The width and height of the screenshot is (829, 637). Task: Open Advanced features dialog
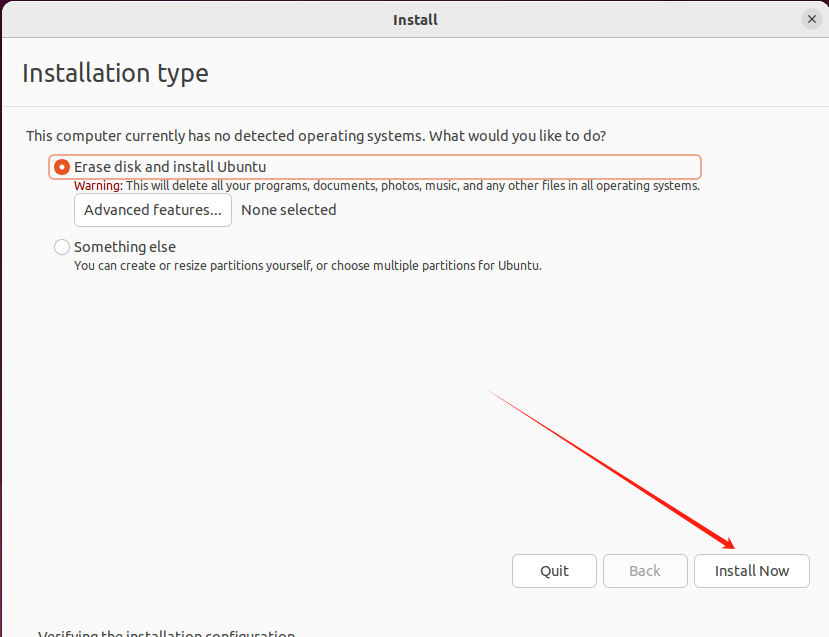point(153,210)
